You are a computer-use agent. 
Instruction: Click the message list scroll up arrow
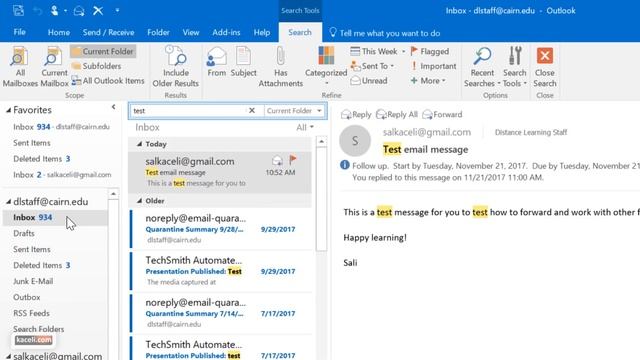pyautogui.click(x=322, y=142)
